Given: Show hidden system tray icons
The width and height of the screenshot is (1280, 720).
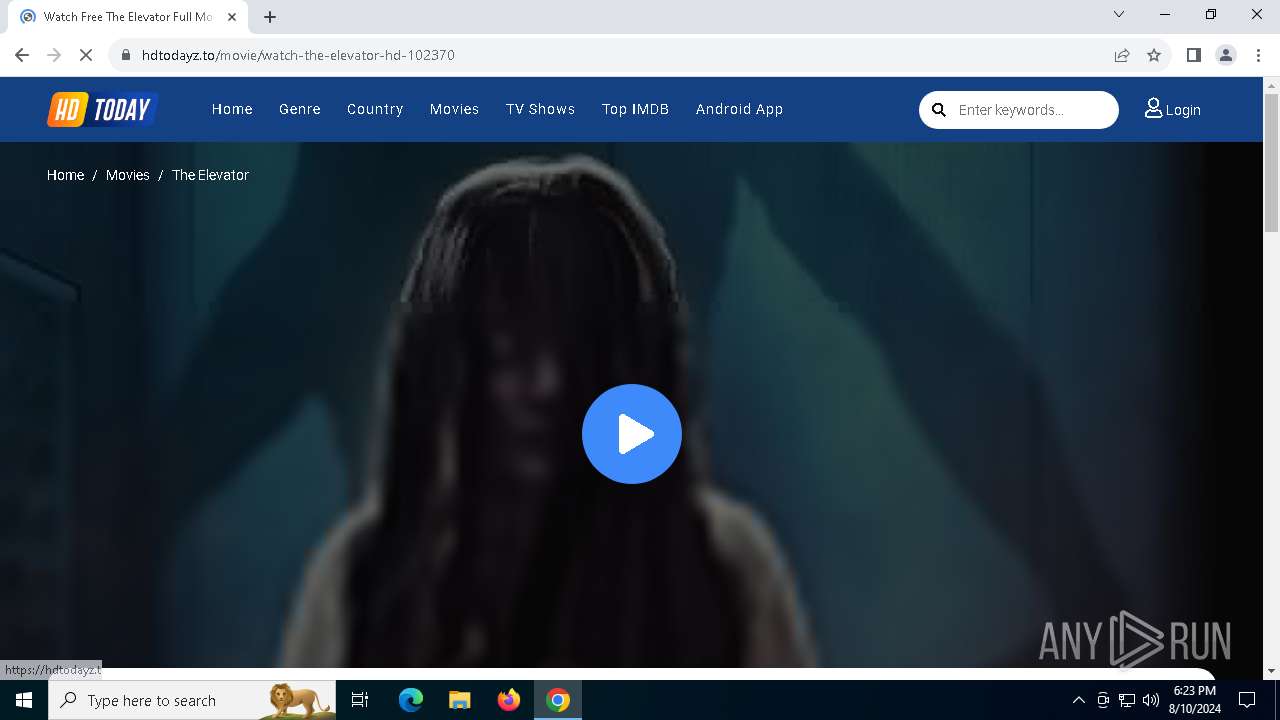Looking at the screenshot, I should 1078,700.
